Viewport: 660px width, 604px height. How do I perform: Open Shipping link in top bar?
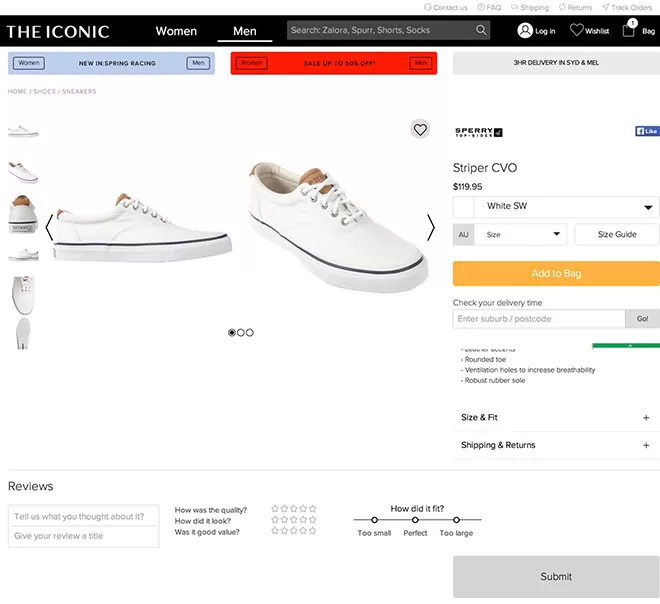point(530,8)
